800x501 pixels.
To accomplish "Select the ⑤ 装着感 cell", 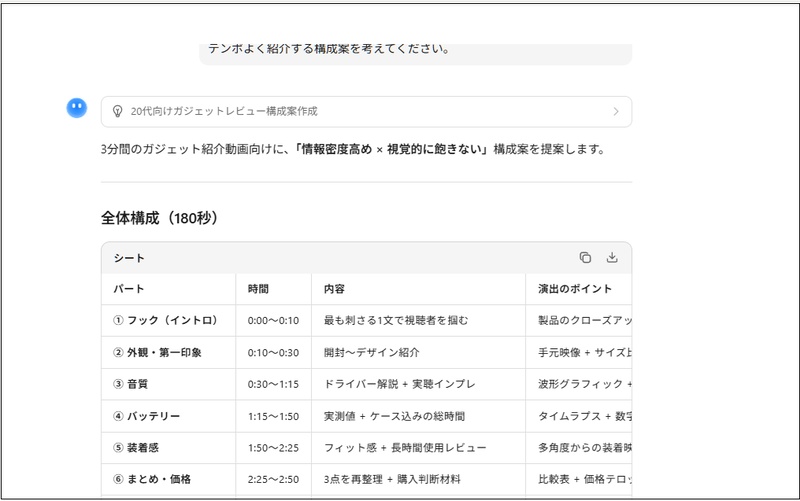I will click(168, 448).
